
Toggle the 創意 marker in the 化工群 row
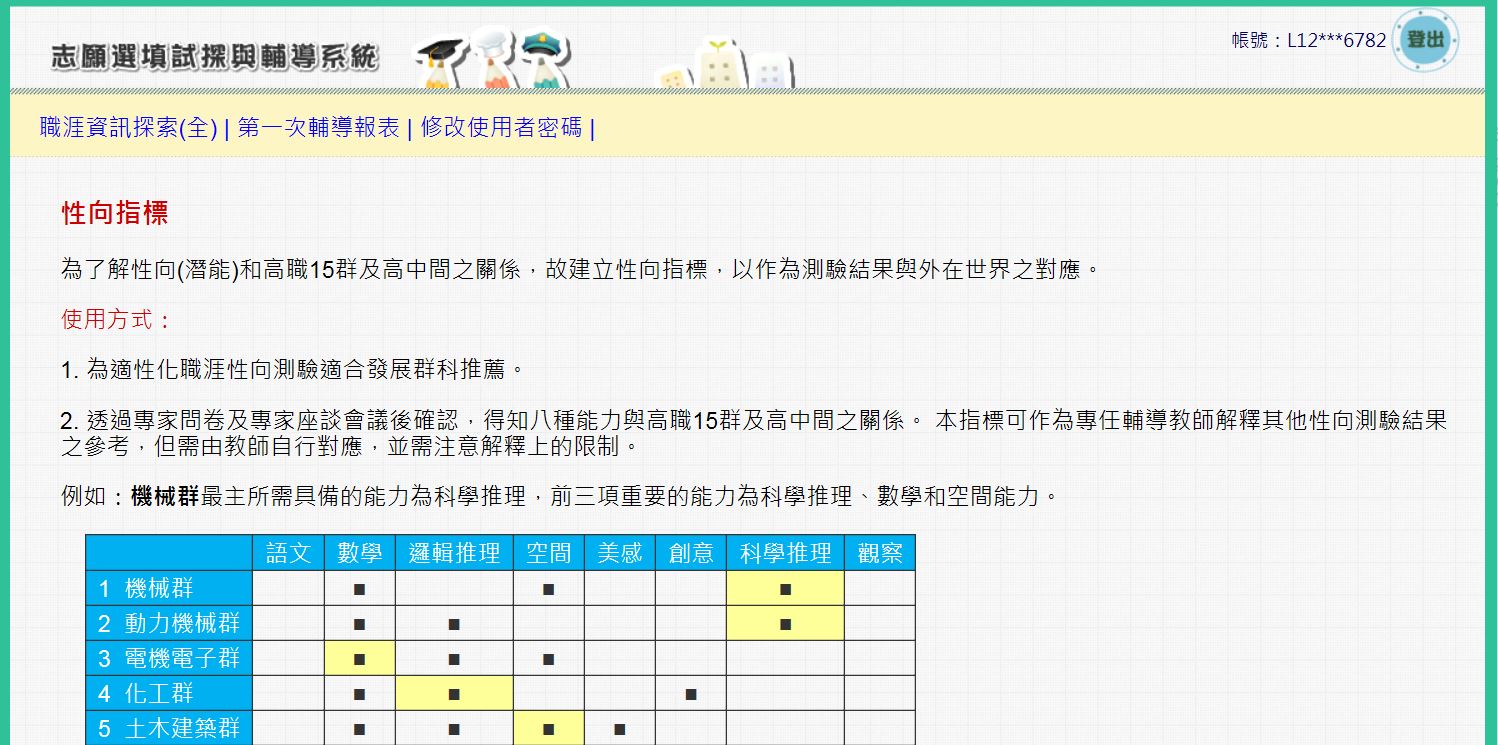point(691,692)
